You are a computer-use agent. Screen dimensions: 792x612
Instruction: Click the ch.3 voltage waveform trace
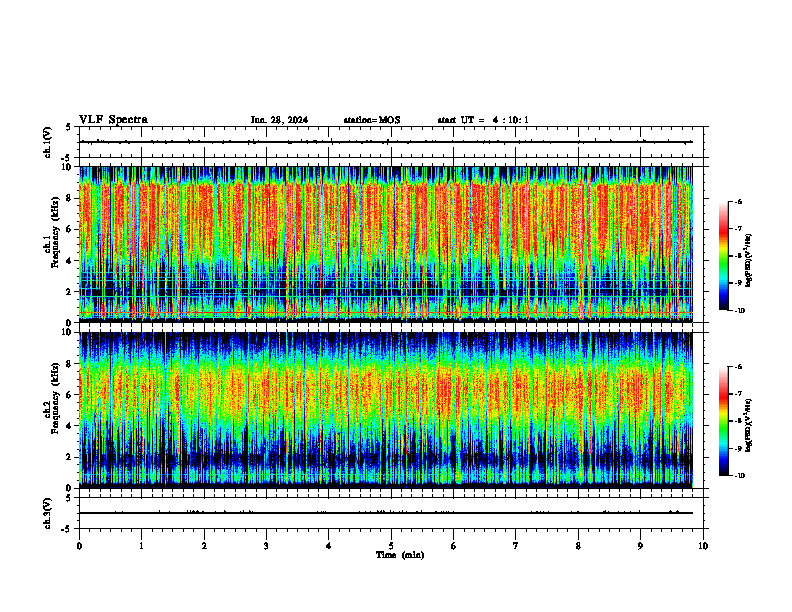pos(386,513)
